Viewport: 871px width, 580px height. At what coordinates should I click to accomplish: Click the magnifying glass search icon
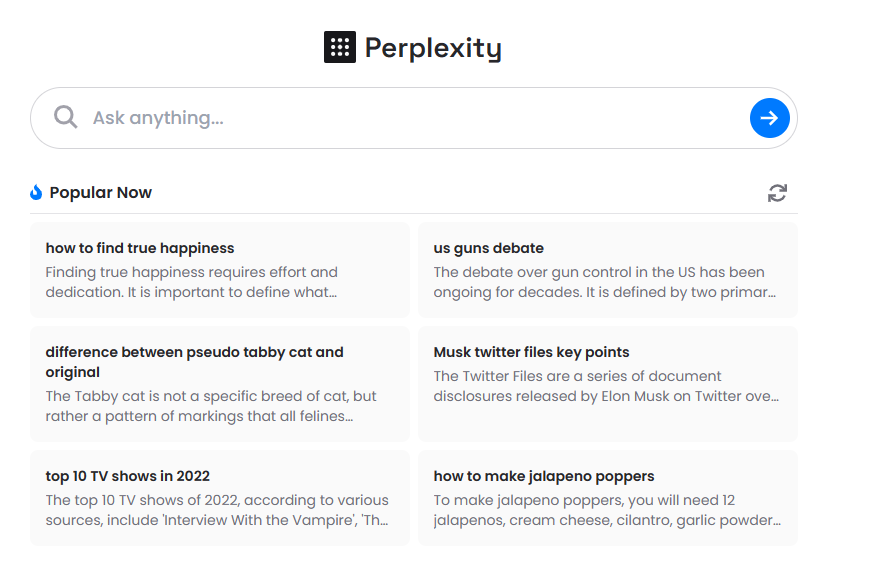point(66,118)
